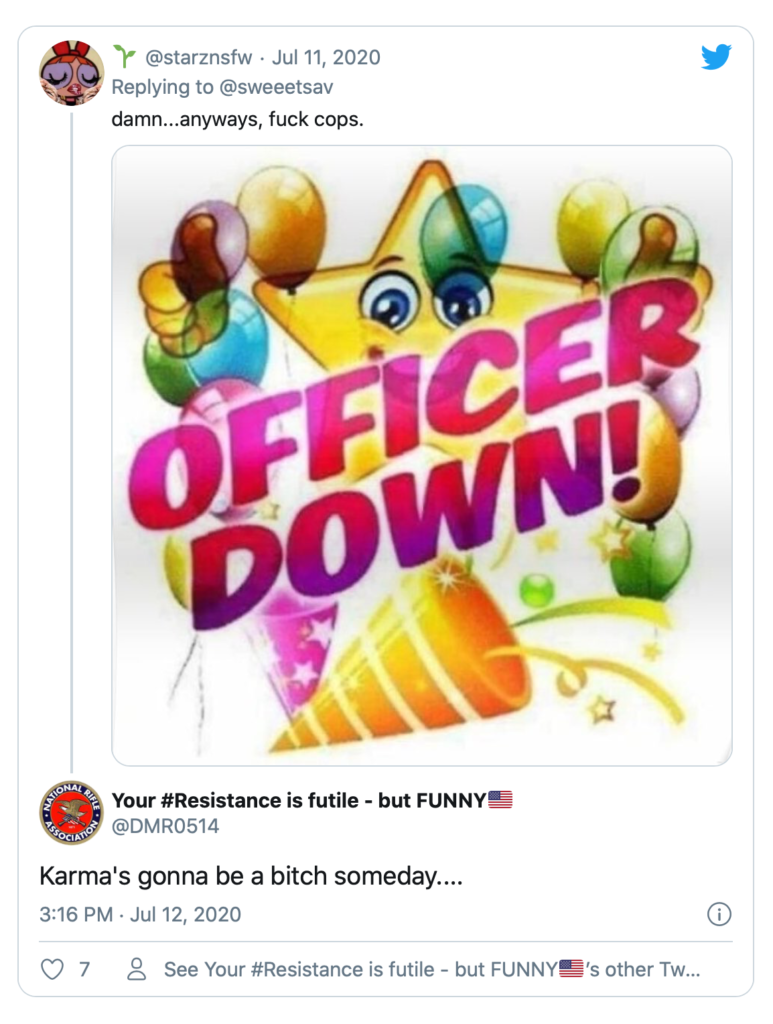Click the seedling emoji display name

[123, 57]
